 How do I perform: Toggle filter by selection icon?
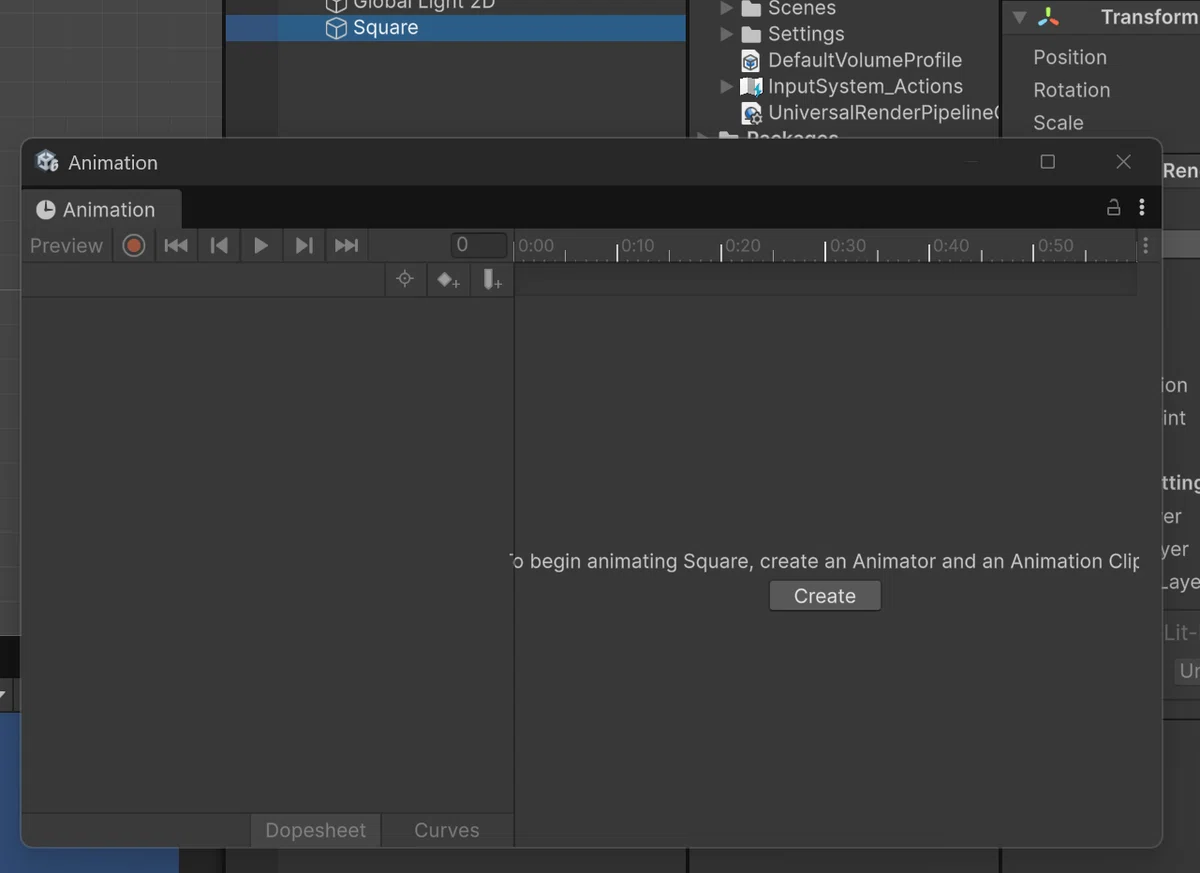tap(405, 280)
